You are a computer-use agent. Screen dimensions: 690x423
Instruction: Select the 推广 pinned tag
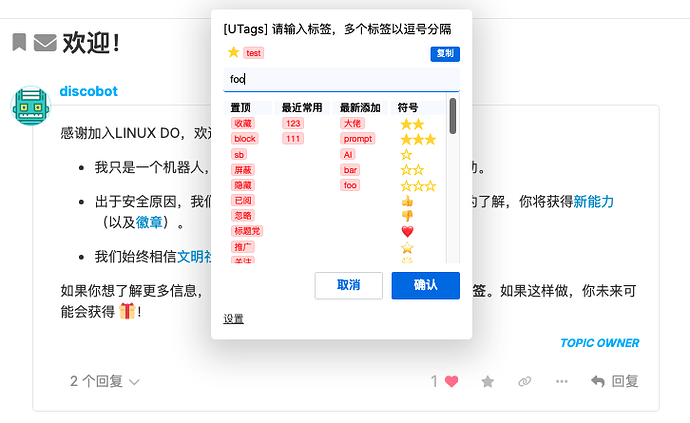click(243, 246)
